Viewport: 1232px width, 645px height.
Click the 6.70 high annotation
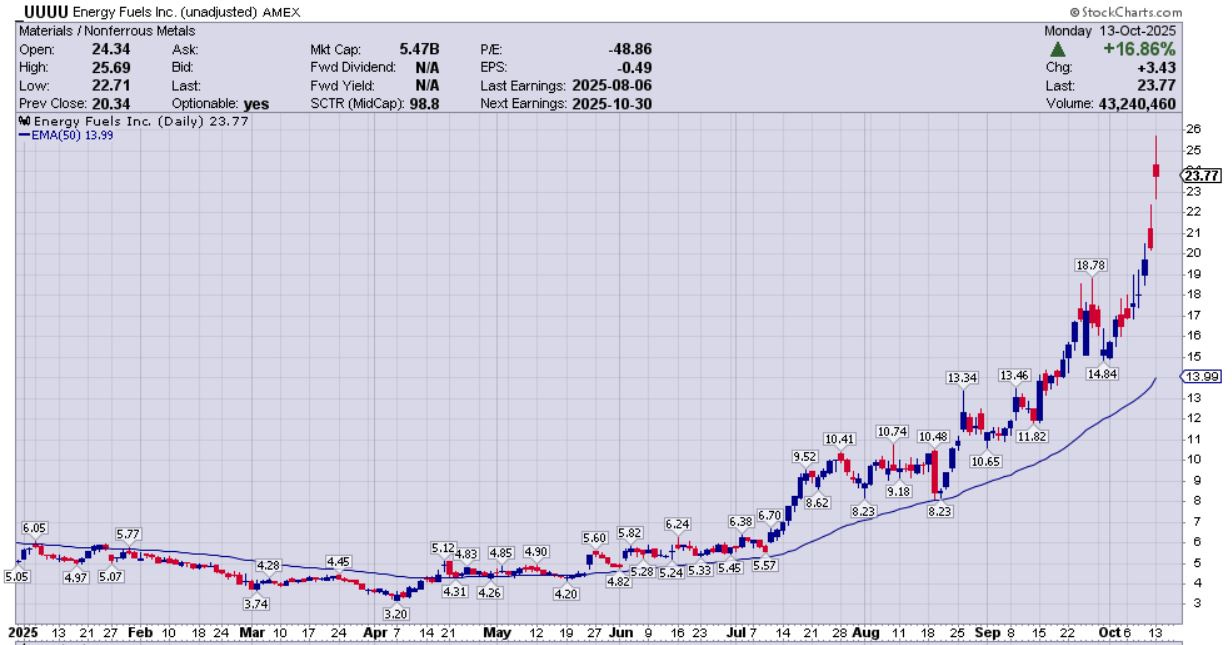coord(769,515)
